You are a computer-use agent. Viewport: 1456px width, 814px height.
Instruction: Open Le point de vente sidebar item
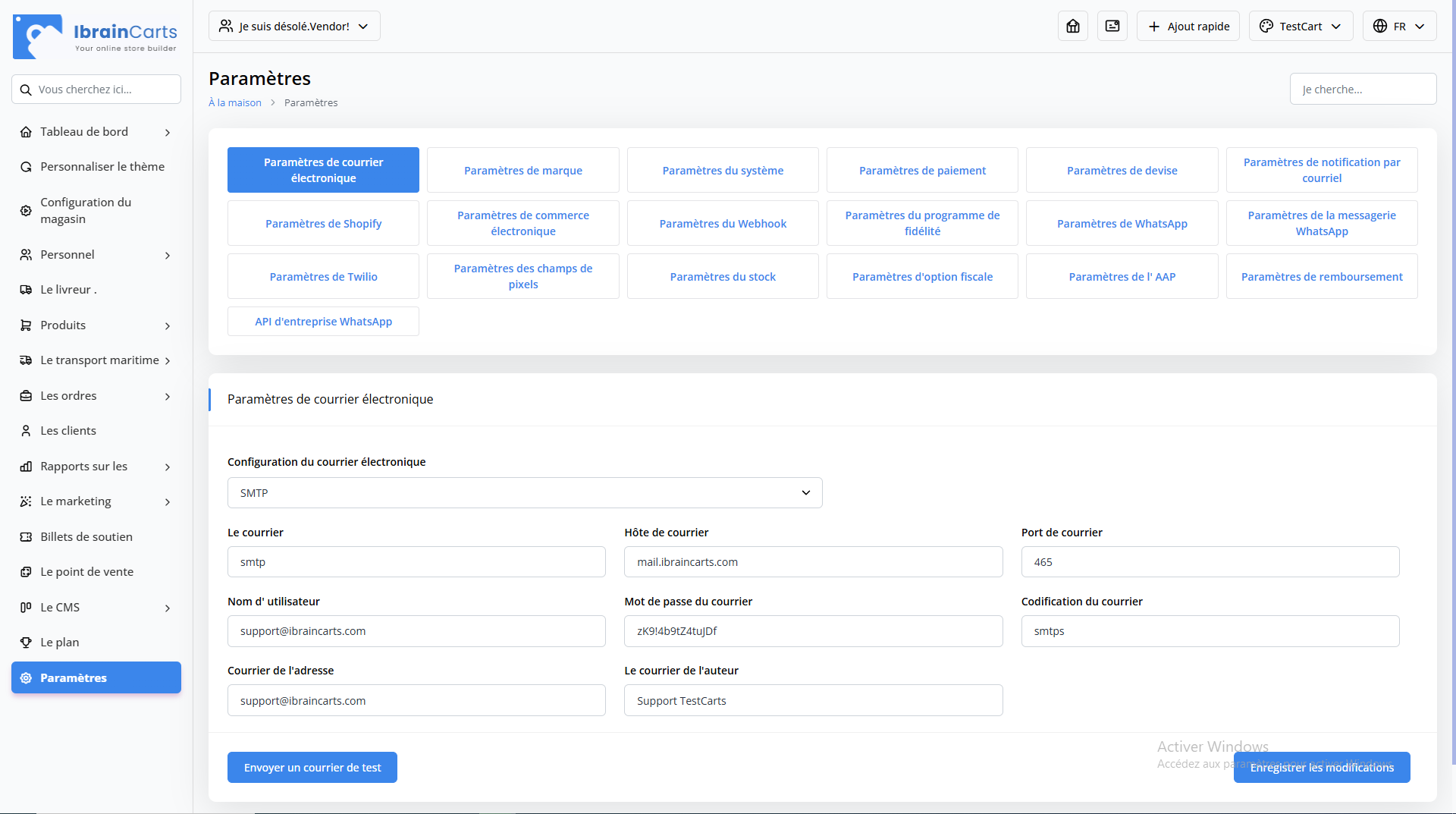(86, 572)
